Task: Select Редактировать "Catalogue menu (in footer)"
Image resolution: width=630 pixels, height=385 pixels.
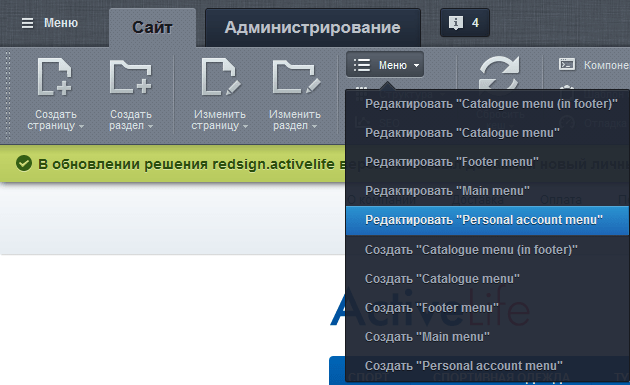Action: 488,104
